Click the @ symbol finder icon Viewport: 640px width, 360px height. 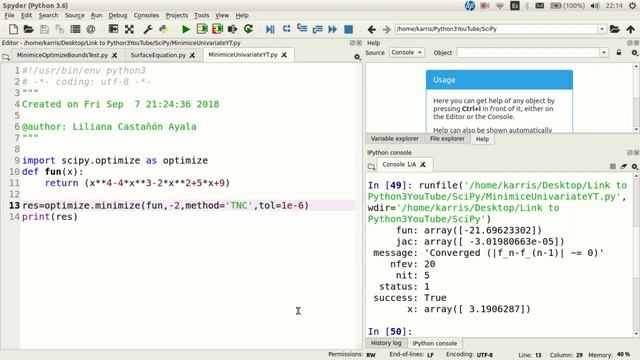click(x=91, y=29)
